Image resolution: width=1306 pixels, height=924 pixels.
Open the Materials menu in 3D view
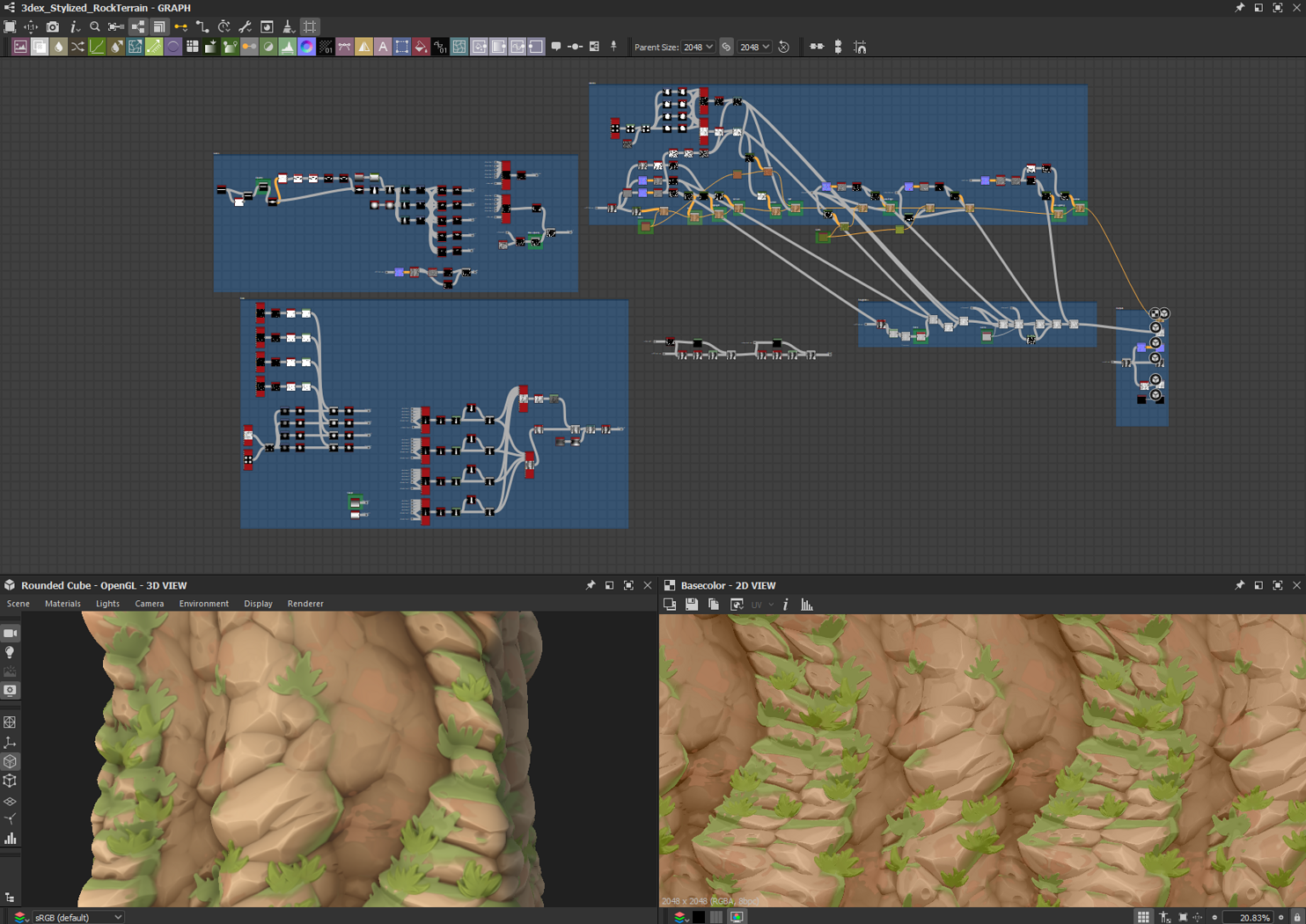click(x=62, y=604)
